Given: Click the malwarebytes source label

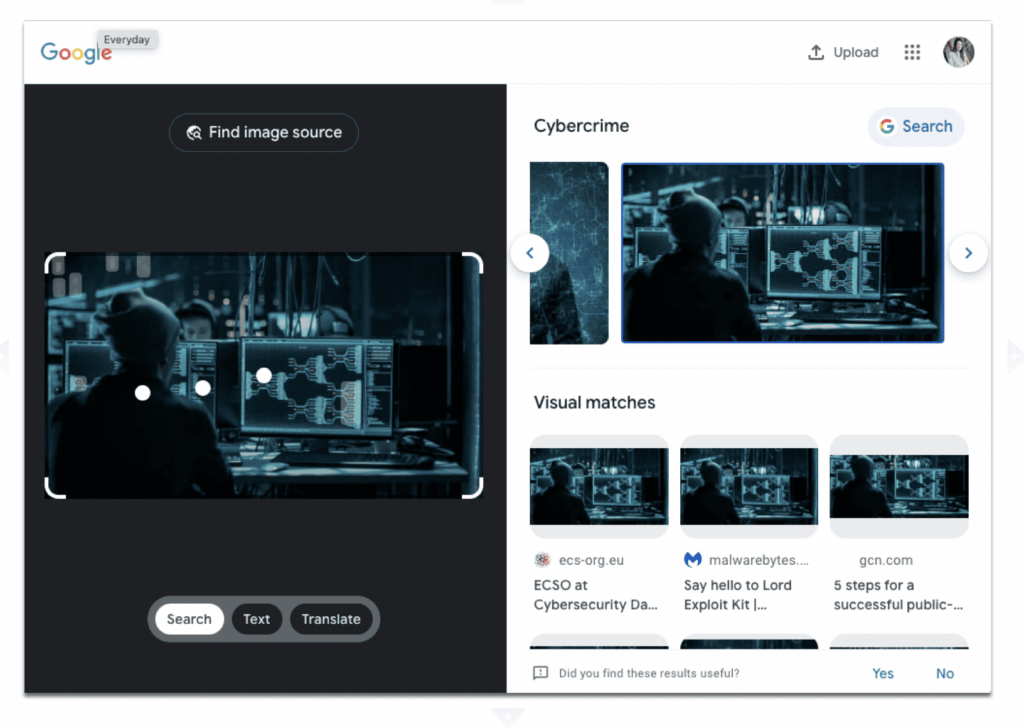Looking at the screenshot, I should (x=759, y=560).
